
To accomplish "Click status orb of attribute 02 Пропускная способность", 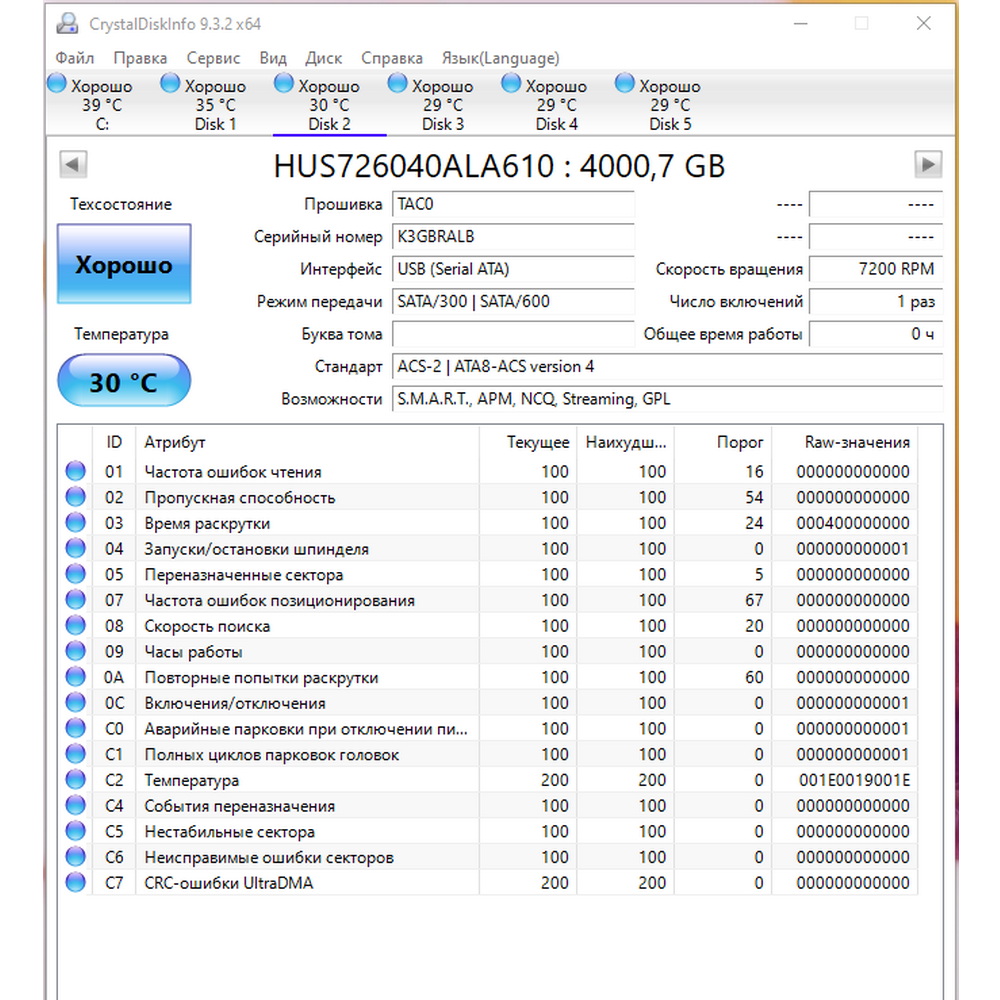I will click(x=75, y=497).
